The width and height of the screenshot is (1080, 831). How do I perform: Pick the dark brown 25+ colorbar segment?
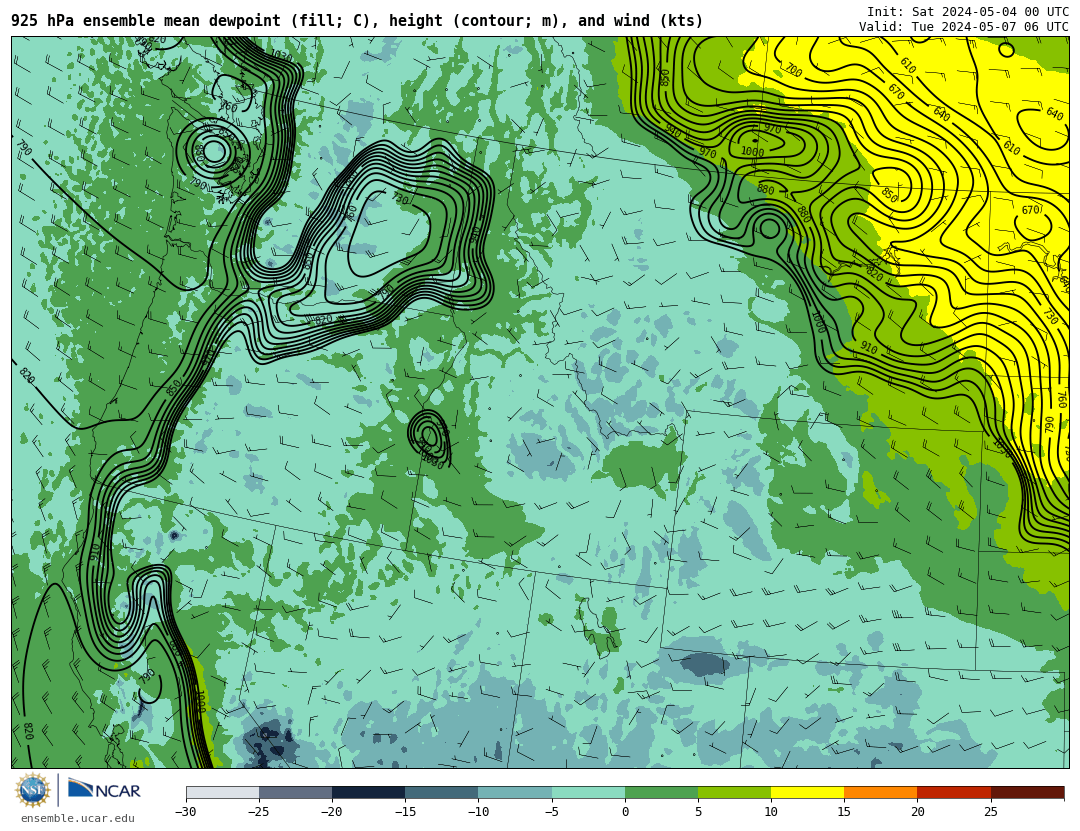(1028, 793)
